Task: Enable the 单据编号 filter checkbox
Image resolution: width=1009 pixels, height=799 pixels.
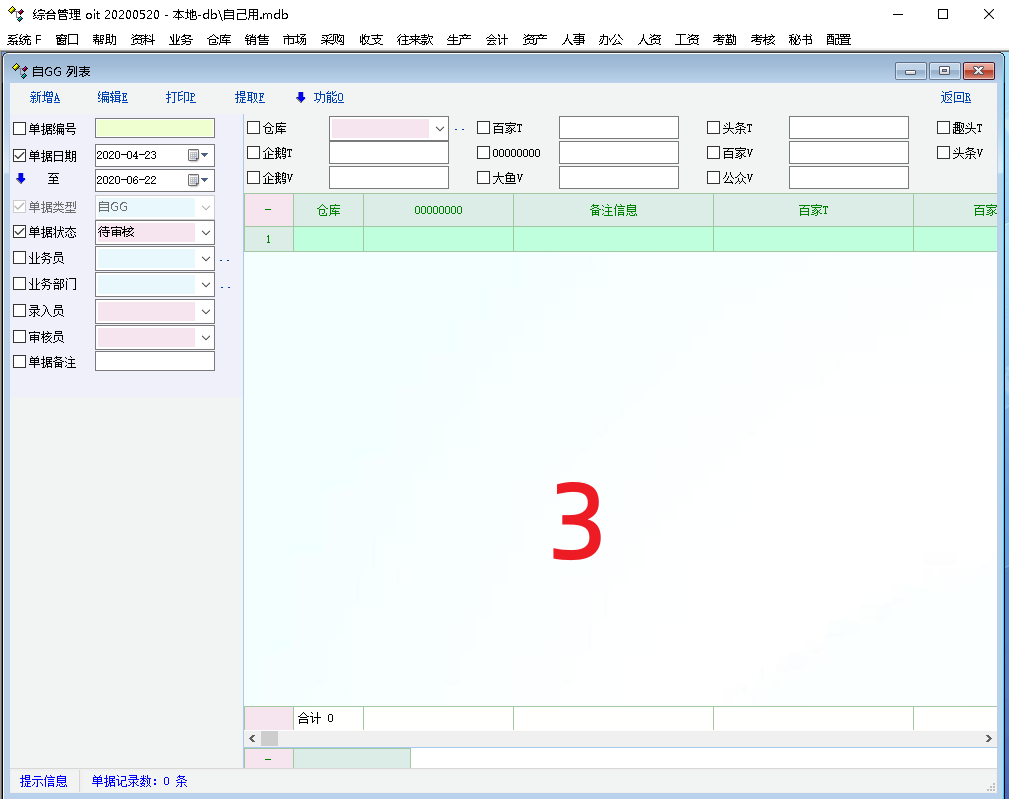Action: pyautogui.click(x=20, y=128)
